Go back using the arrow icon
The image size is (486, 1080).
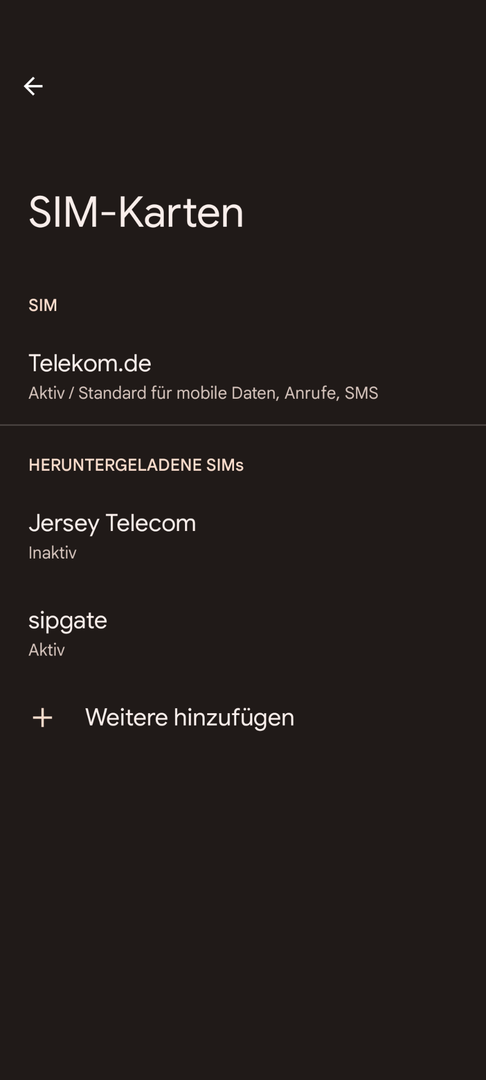(33, 86)
